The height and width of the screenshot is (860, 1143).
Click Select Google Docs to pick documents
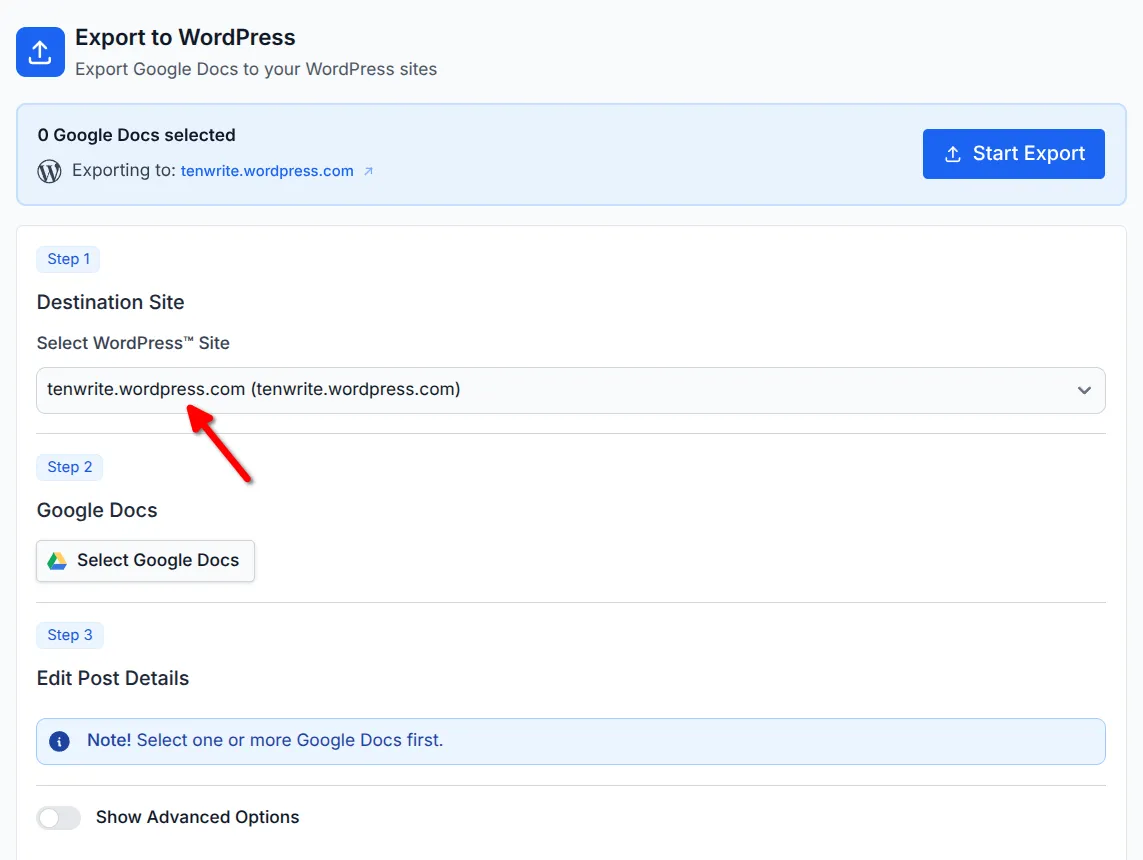[145, 561]
